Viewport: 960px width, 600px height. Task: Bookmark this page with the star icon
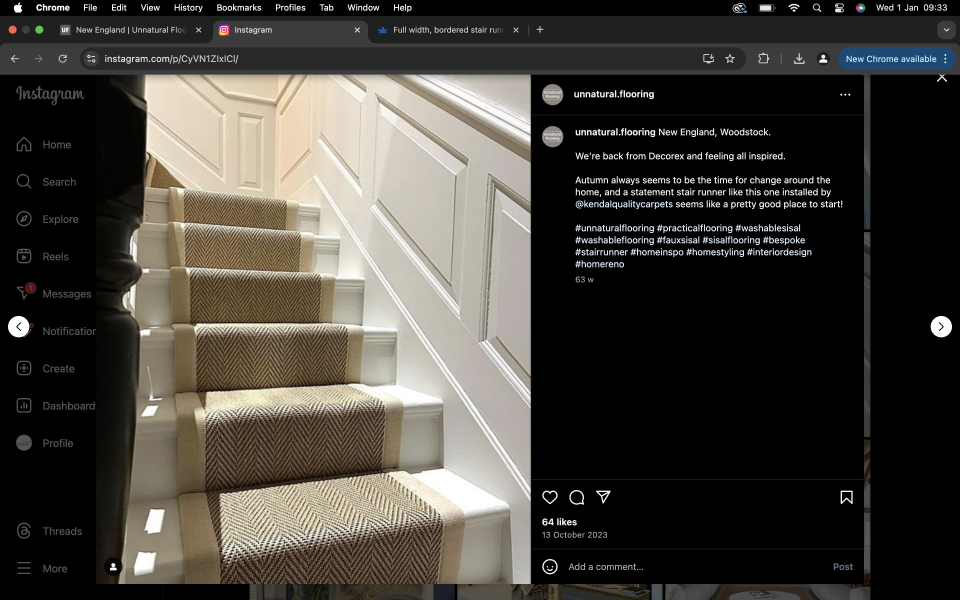pos(730,59)
